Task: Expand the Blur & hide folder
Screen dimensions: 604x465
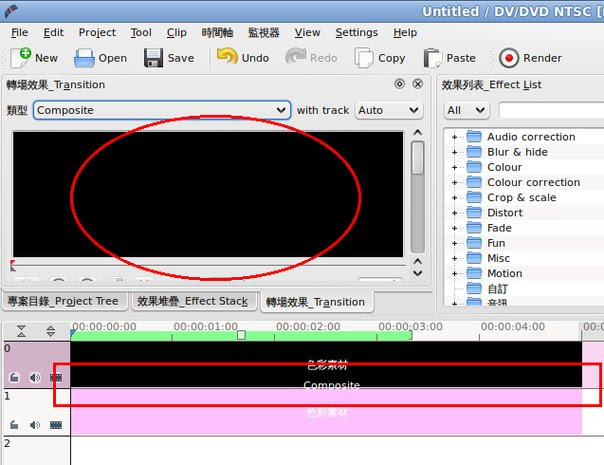Action: 455,152
